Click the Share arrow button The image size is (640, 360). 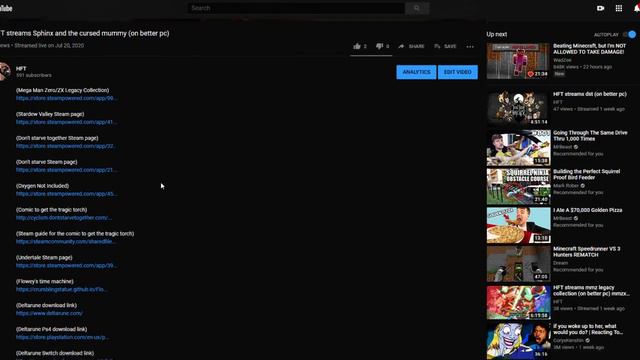point(411,46)
